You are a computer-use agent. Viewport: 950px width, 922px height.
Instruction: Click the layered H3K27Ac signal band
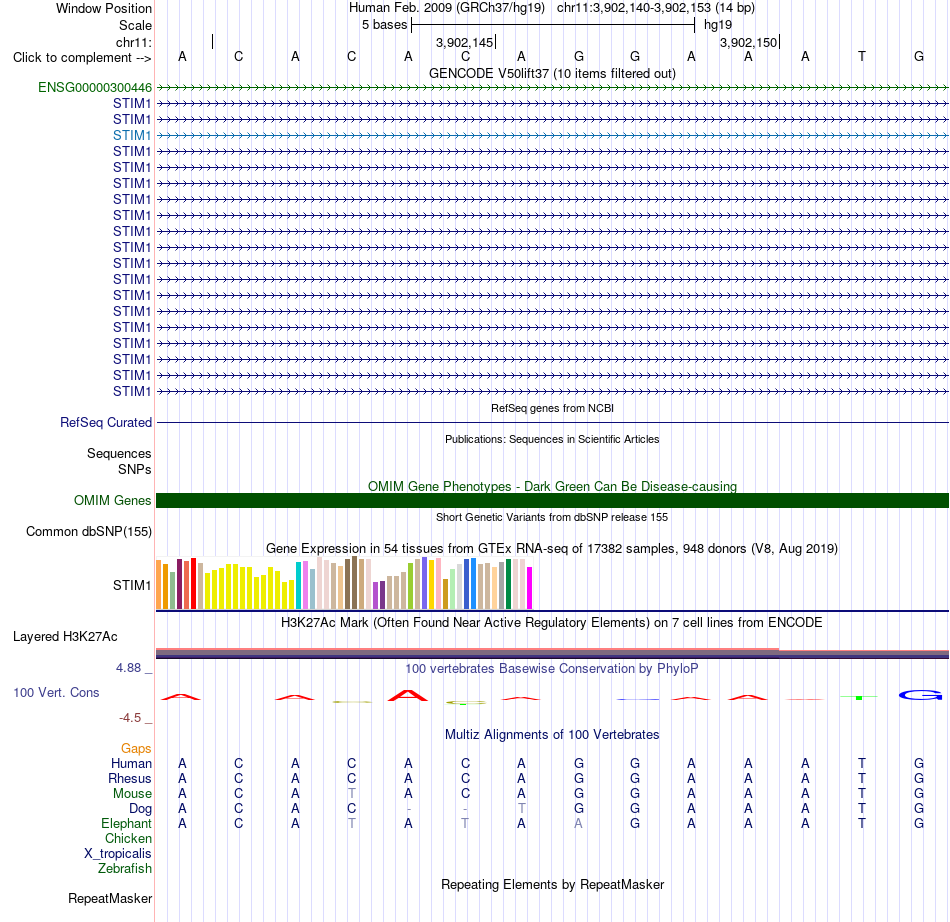(552, 653)
